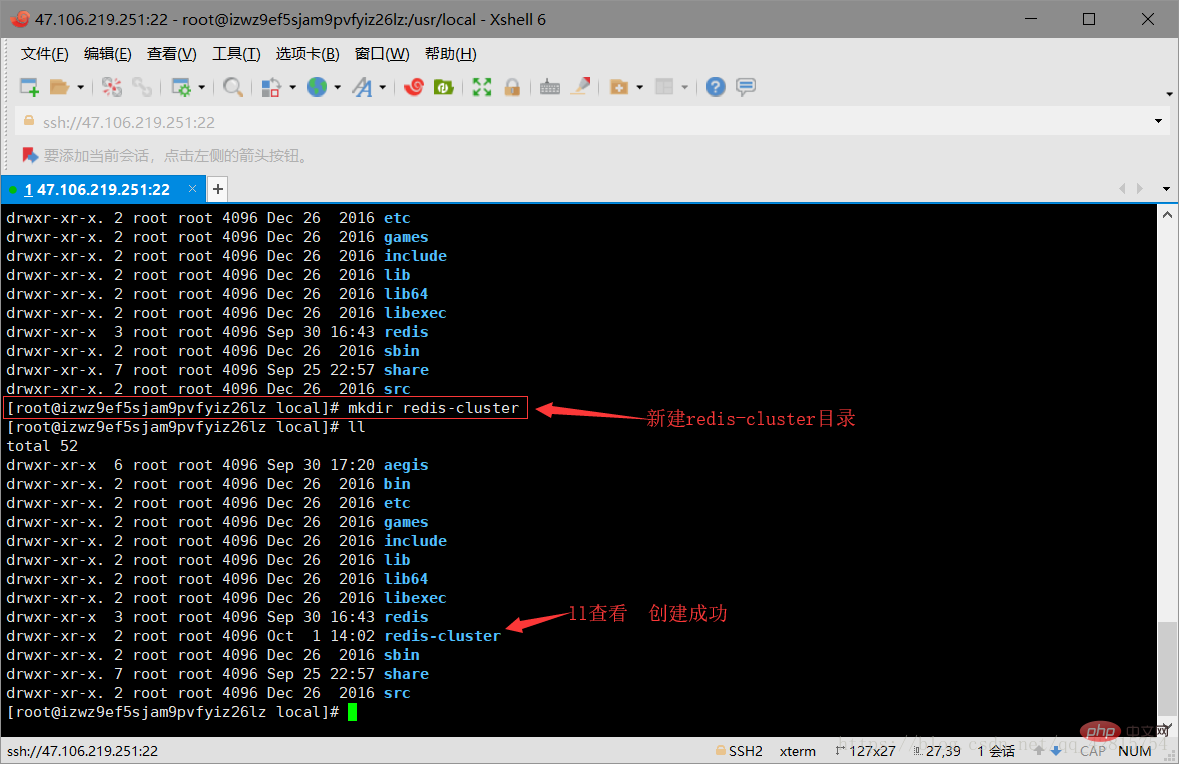1179x764 pixels.
Task: Click the NUM indicator in status bar
Action: pyautogui.click(x=1135, y=751)
